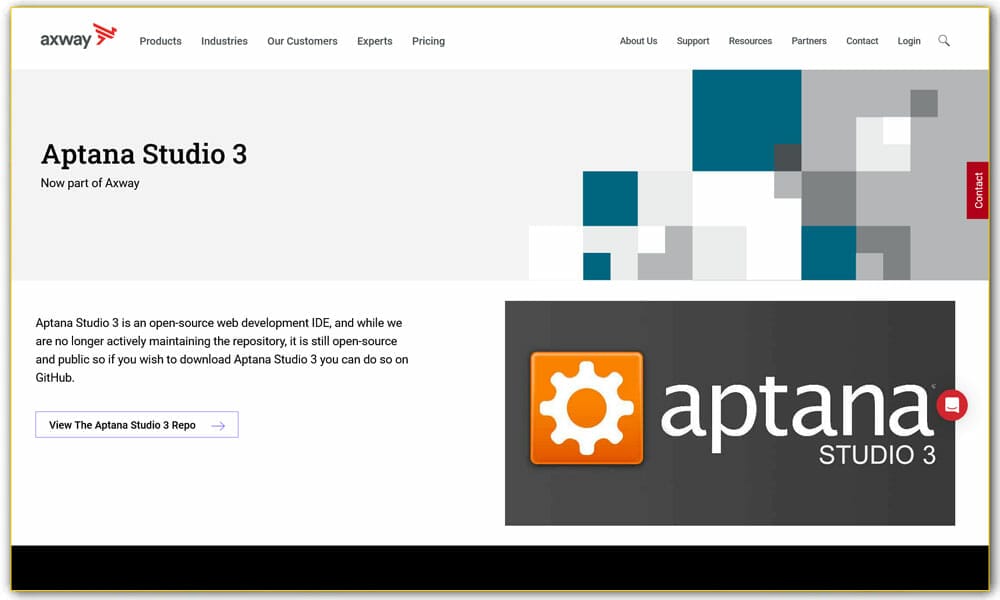
Task: Click the Experts navigation link
Action: (374, 41)
